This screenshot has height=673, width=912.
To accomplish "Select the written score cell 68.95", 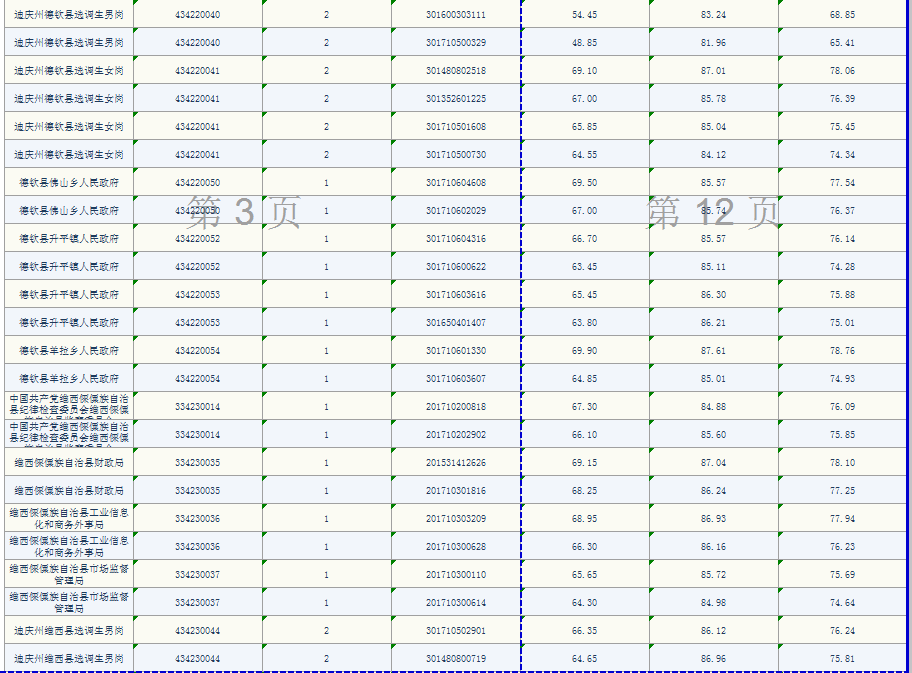I will pos(585,519).
